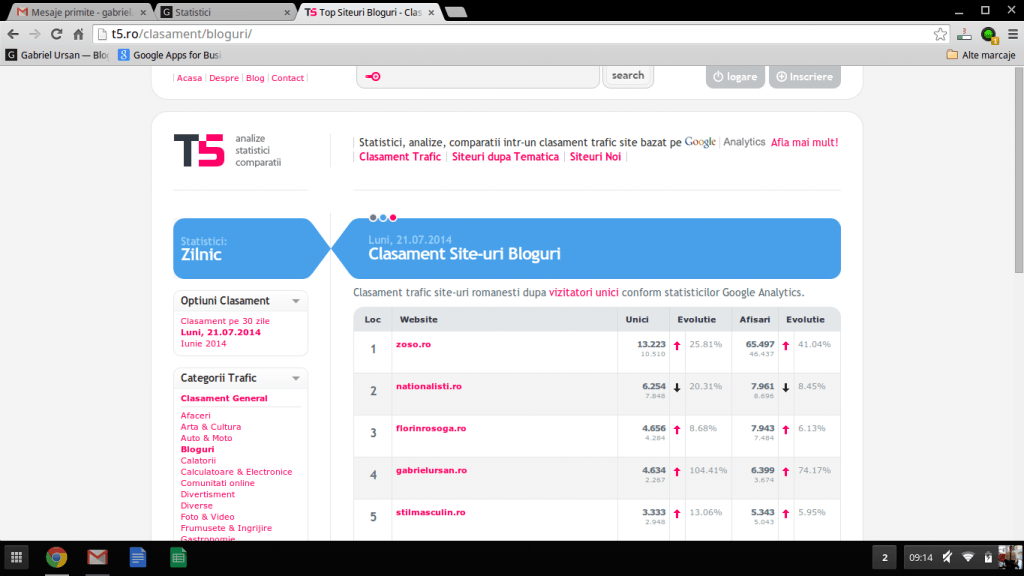Click the Inscriere button
The image size is (1024, 576).
(x=805, y=76)
